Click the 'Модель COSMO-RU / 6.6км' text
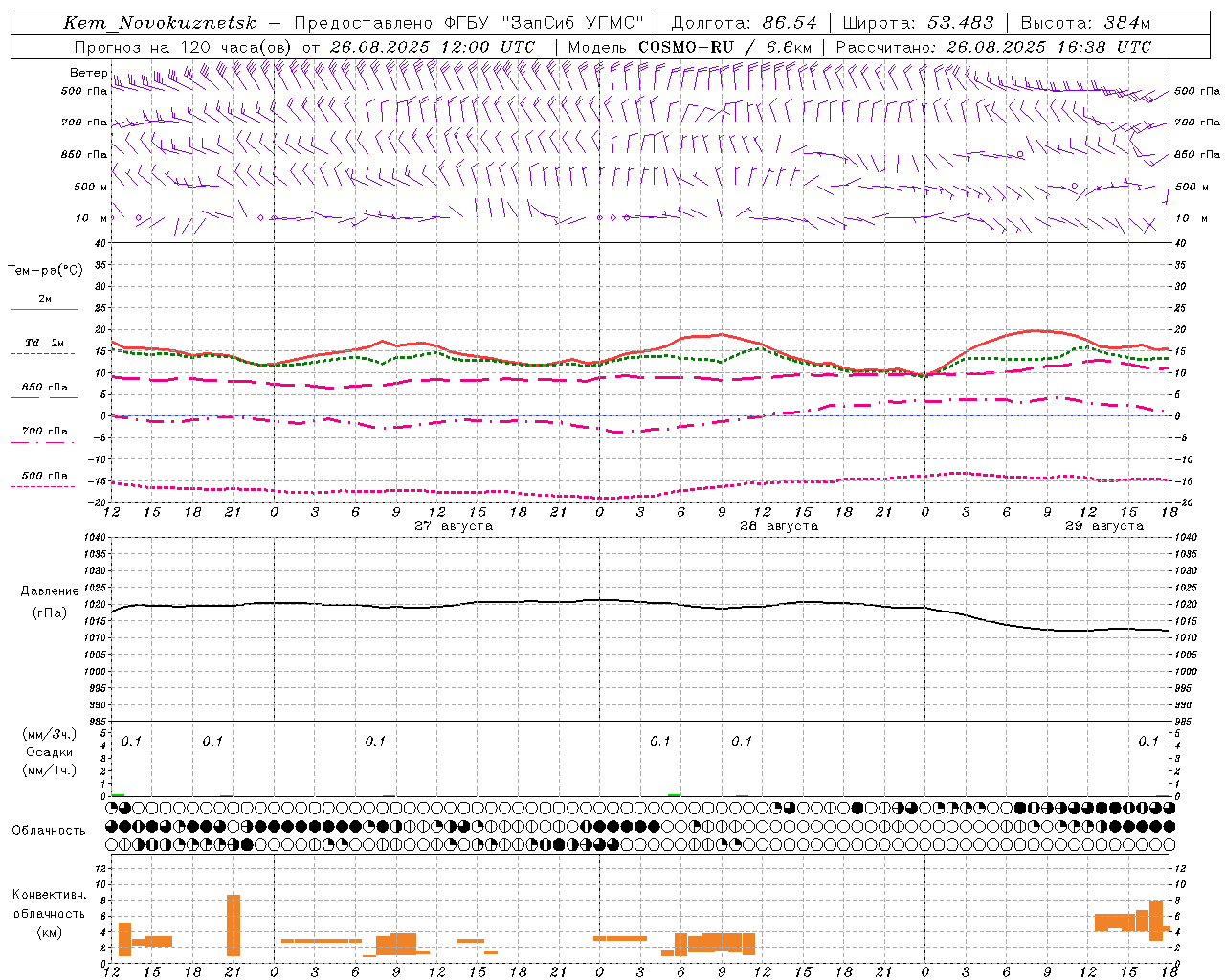The width and height of the screenshot is (1225, 980). [x=690, y=46]
